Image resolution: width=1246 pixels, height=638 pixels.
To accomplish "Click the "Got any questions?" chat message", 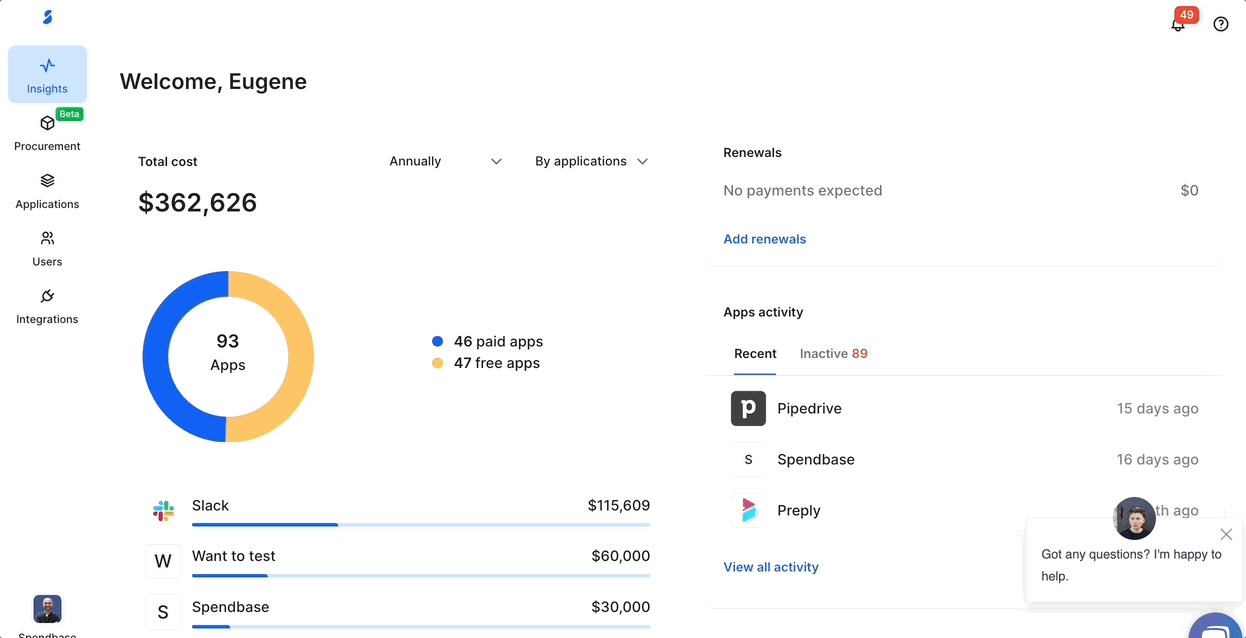I will (1131, 565).
